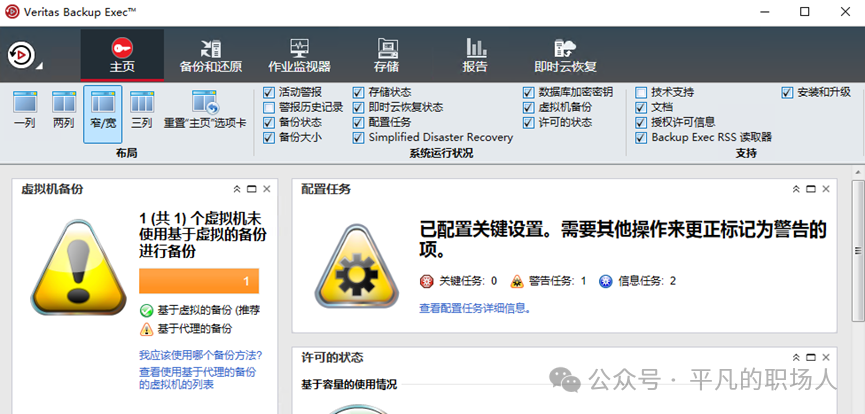This screenshot has height=414, width=865.
Task: Select the 两列 two column layout
Action: pos(63,112)
